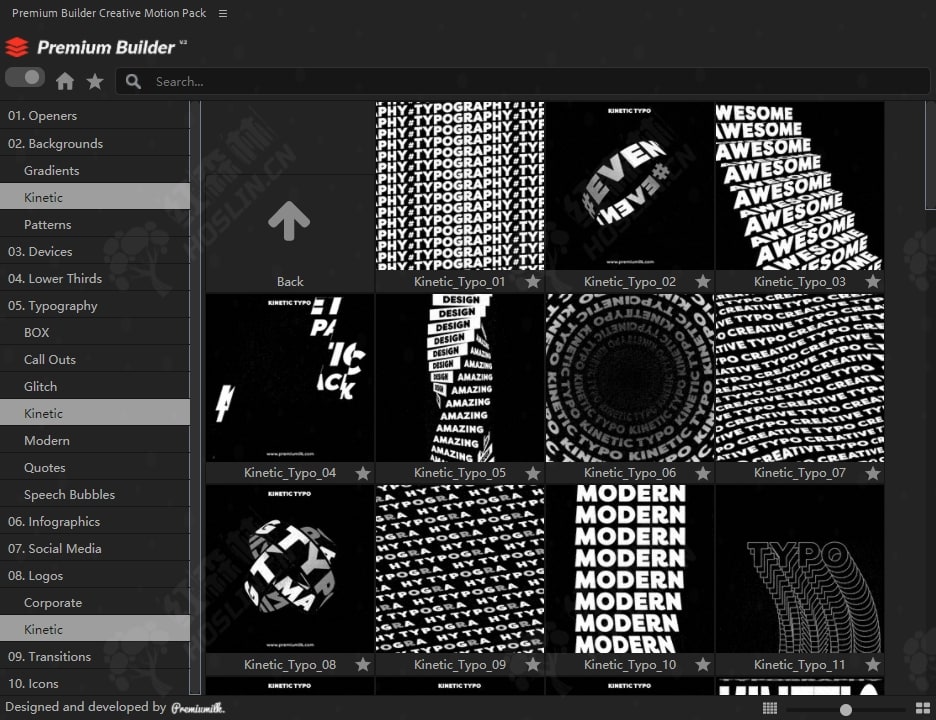
Task: Select Kinetic_Typo_03 AWESOME thumbnail
Action: 800,186
